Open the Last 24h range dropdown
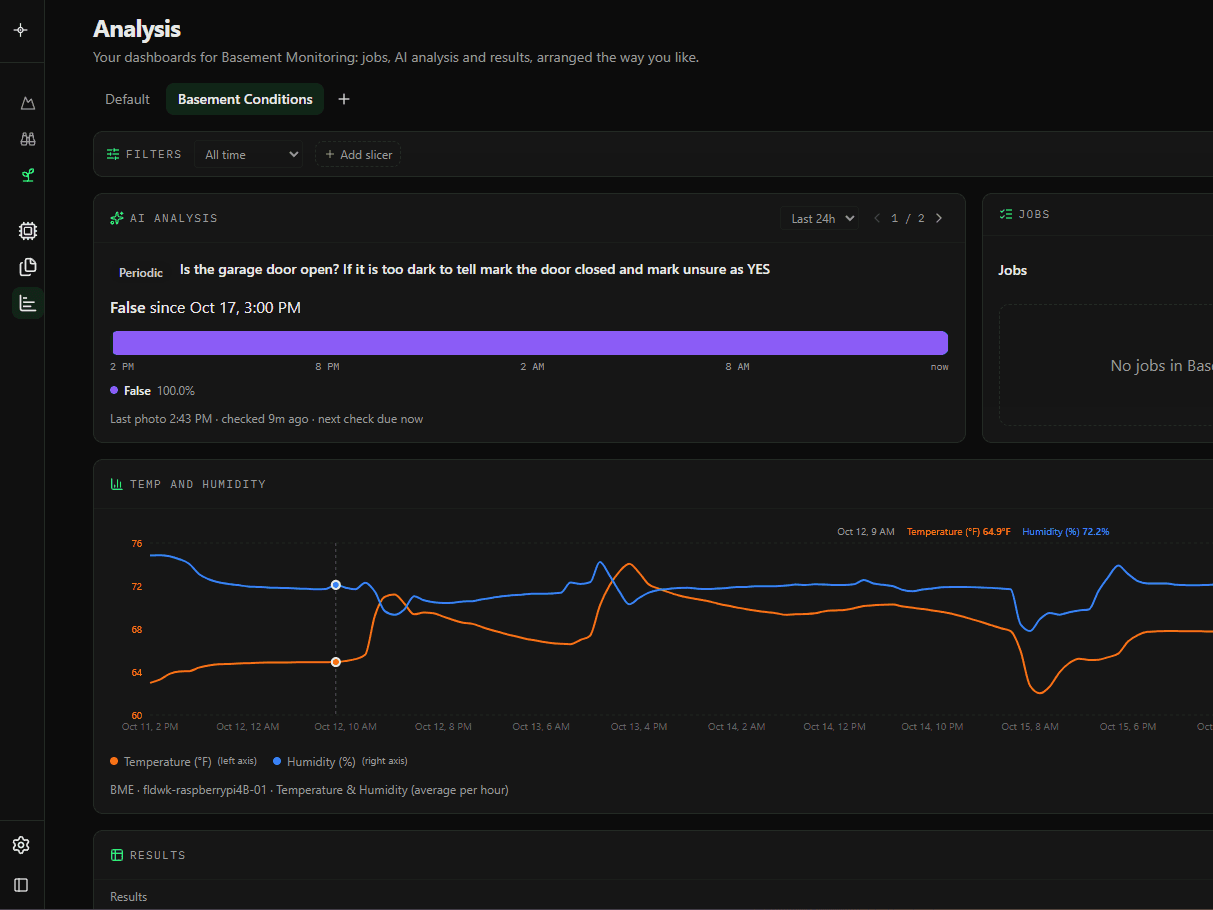 (x=819, y=218)
